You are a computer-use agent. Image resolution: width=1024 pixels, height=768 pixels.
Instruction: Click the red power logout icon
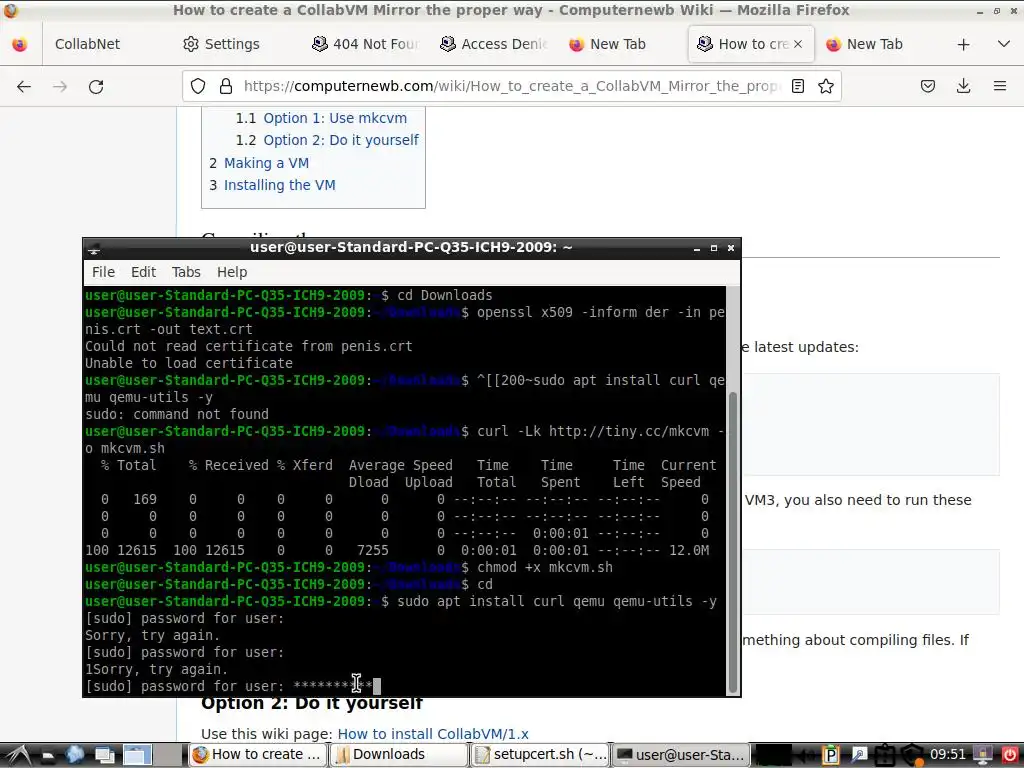tap(1010, 756)
